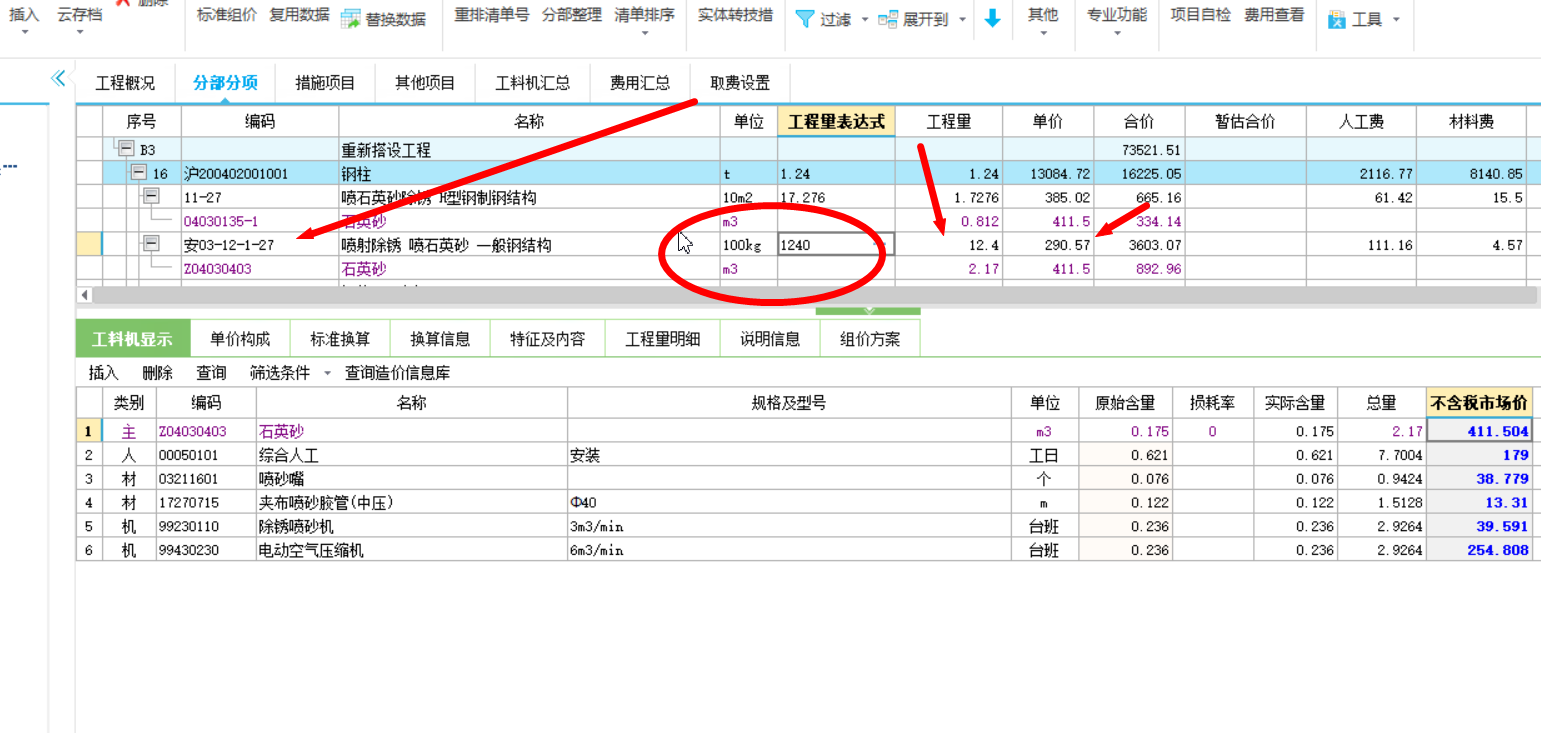The height and width of the screenshot is (733, 1541).
Task: Click the blue download arrow icon in toolbar
Action: pos(992,19)
